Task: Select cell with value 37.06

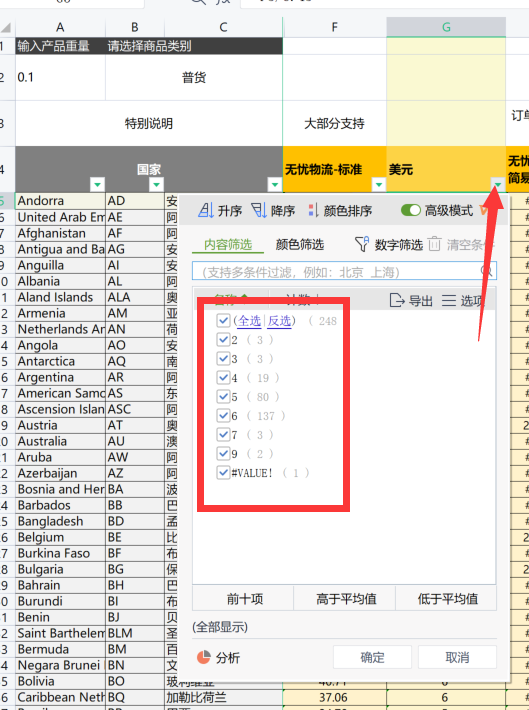Action: (x=334, y=697)
